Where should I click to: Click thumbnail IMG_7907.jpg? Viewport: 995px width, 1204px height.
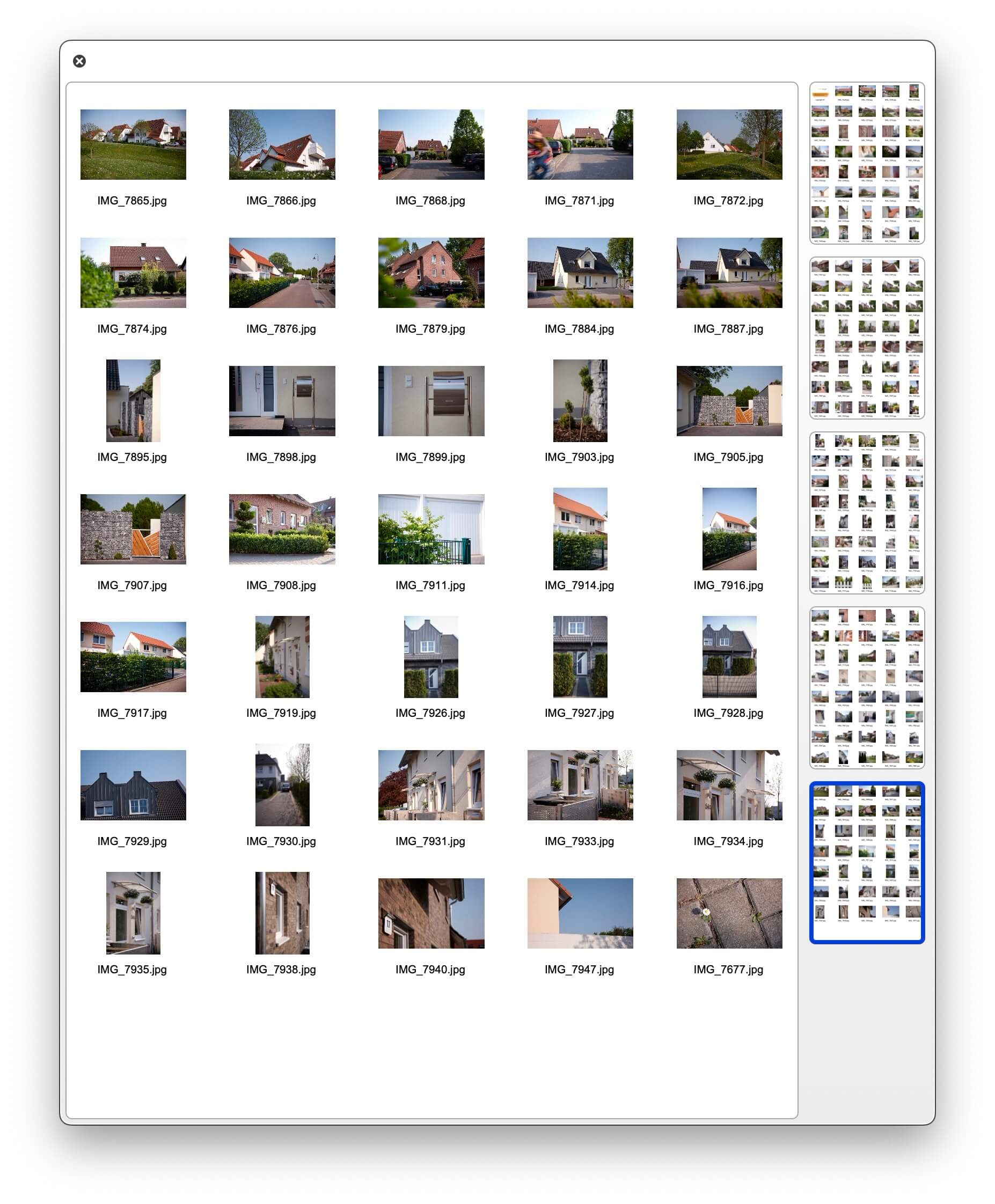(x=133, y=529)
